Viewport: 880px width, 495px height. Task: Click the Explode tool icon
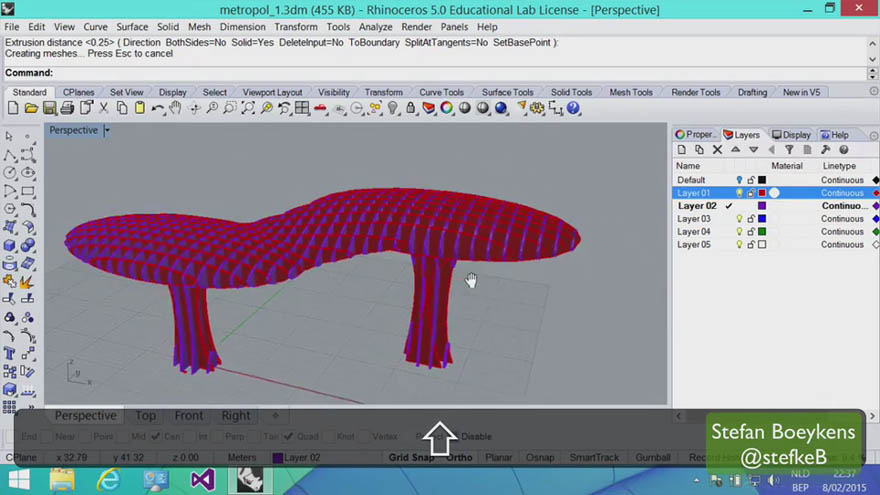[28, 282]
